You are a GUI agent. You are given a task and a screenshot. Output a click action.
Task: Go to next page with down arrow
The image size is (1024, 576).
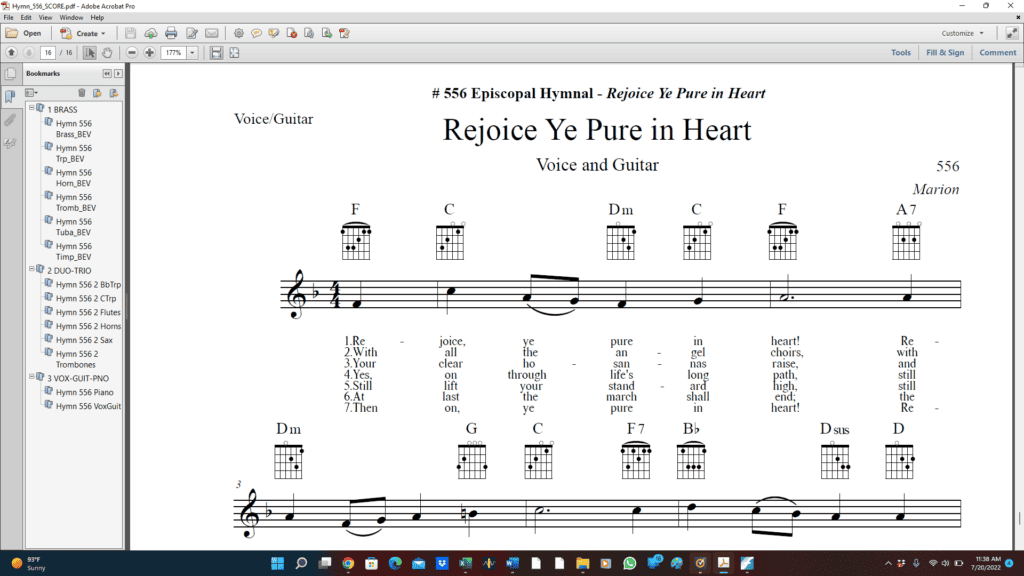tap(29, 52)
